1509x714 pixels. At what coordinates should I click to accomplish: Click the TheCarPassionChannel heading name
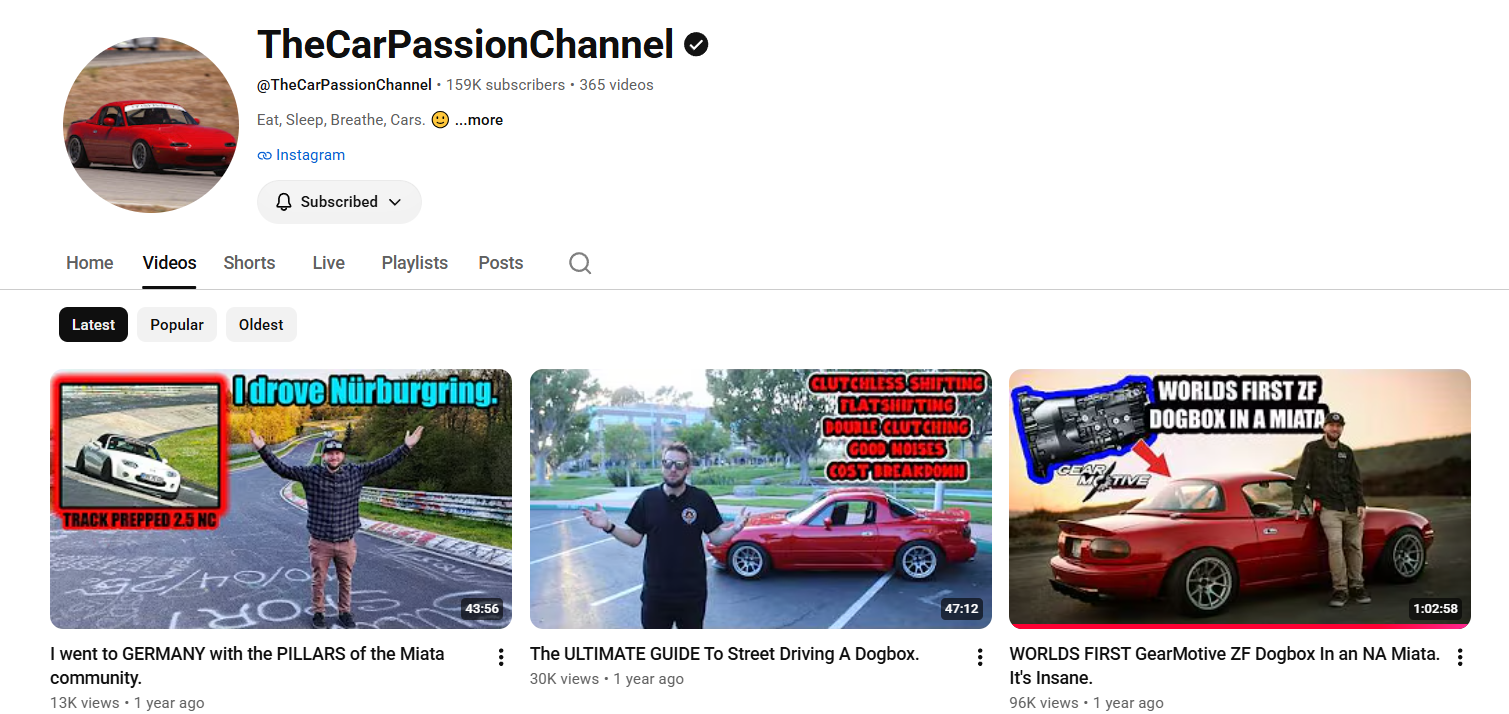465,44
